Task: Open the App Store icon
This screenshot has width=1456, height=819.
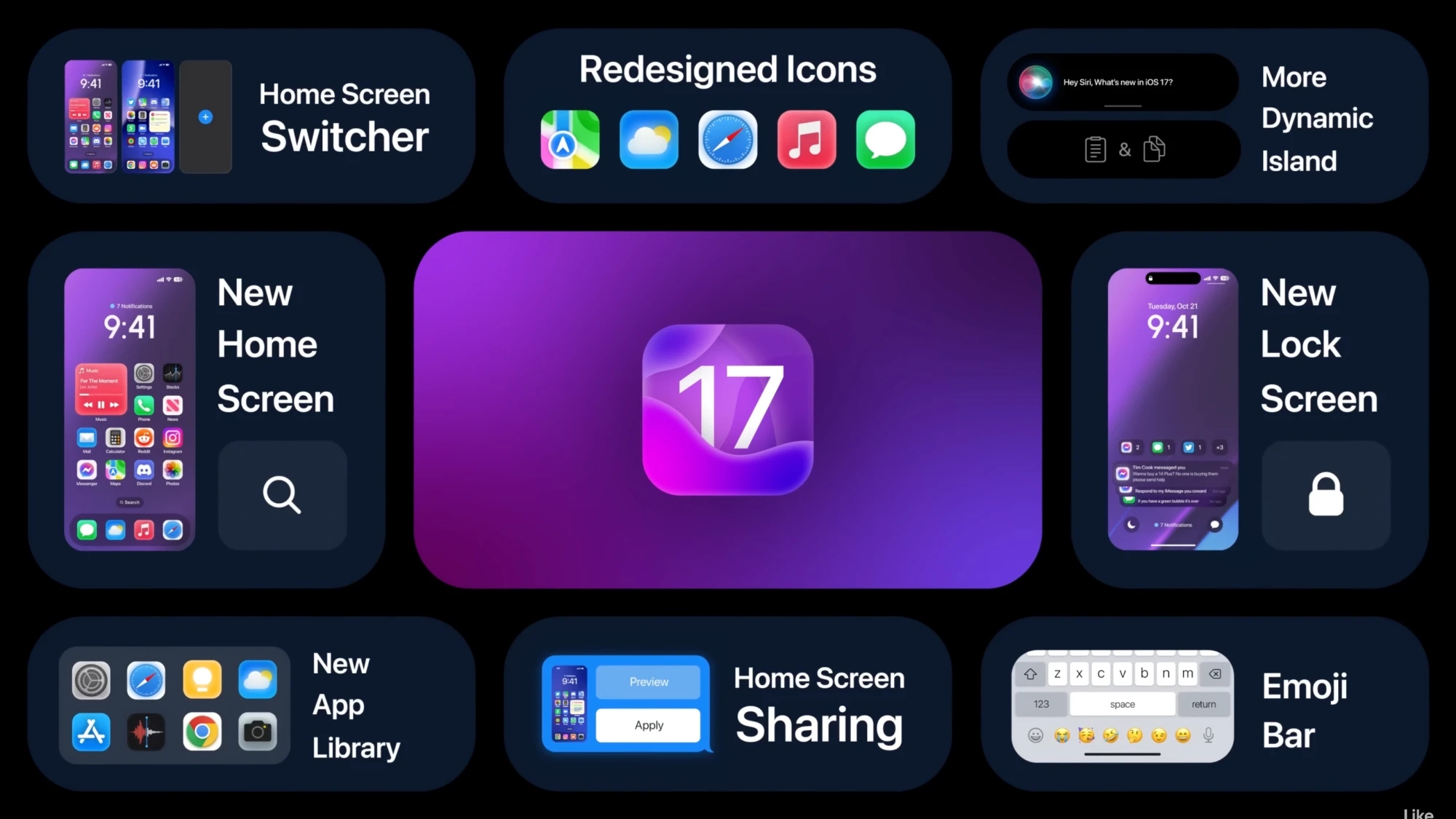Action: click(x=90, y=731)
